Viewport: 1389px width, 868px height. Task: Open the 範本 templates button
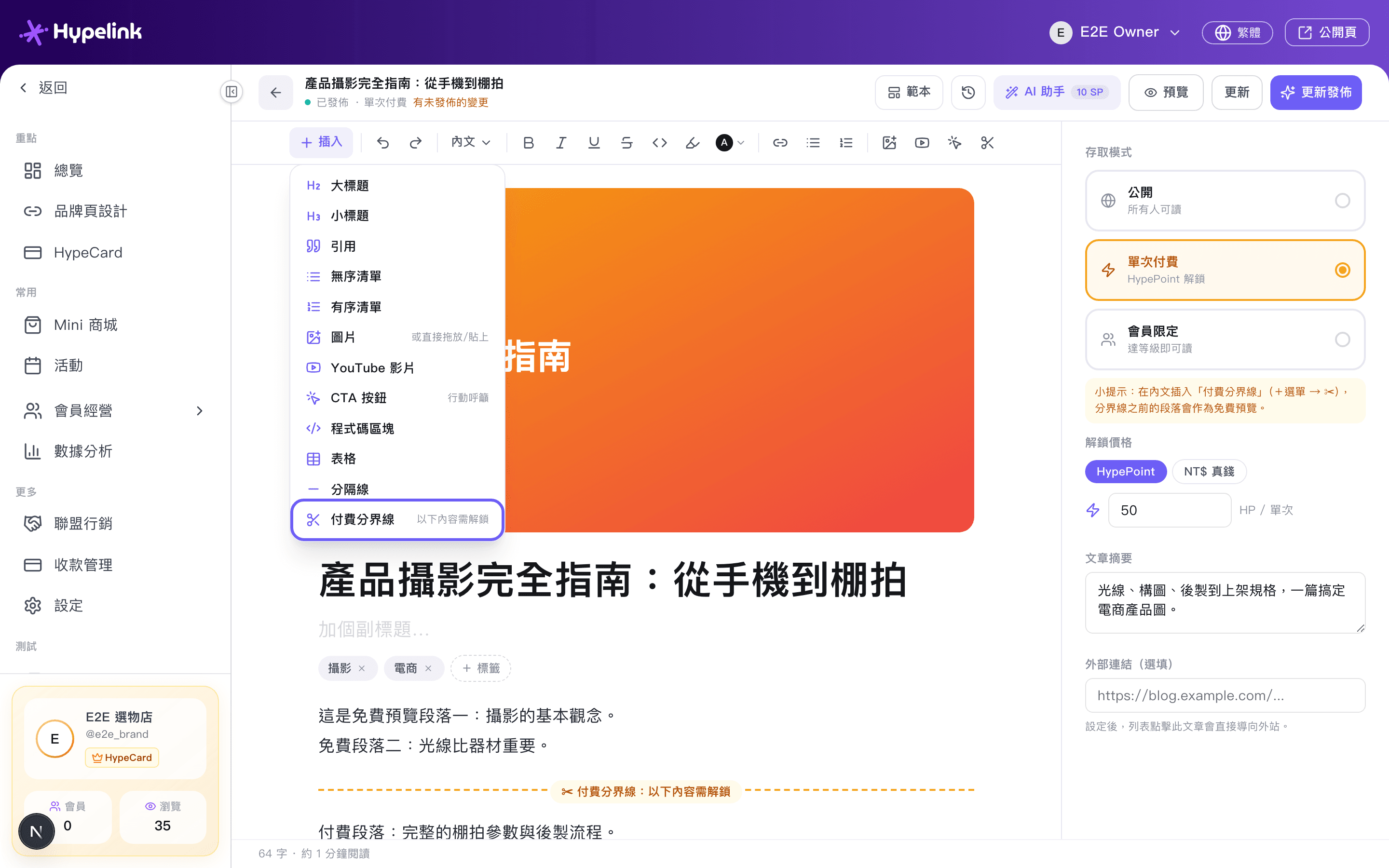909,92
